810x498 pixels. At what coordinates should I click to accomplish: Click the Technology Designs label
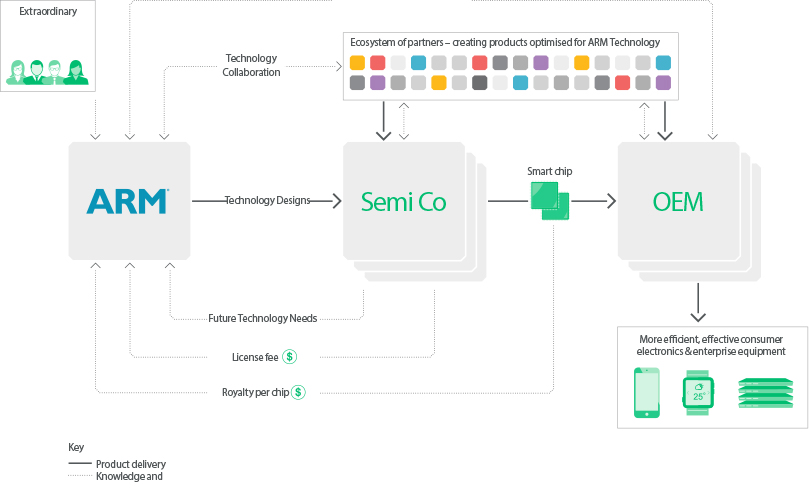(x=266, y=201)
